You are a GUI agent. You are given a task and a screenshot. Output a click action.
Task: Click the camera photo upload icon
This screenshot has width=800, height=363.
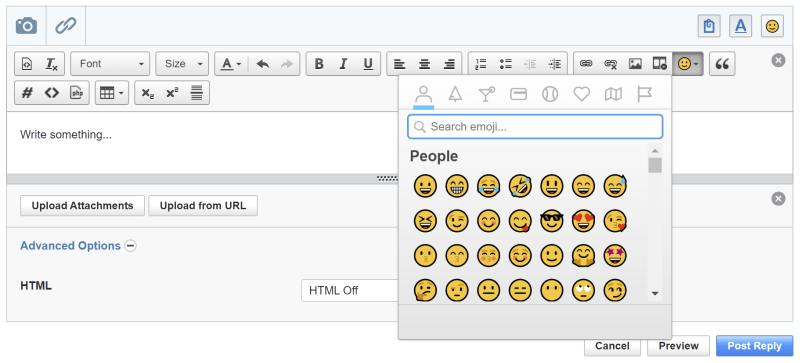27,26
